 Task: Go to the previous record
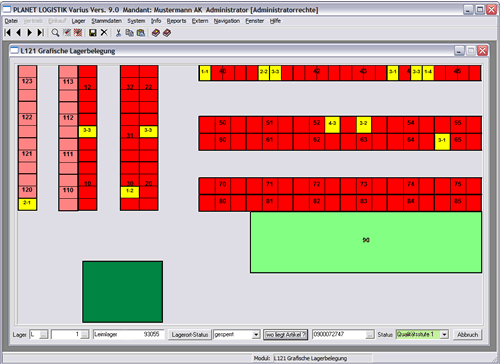(19, 32)
